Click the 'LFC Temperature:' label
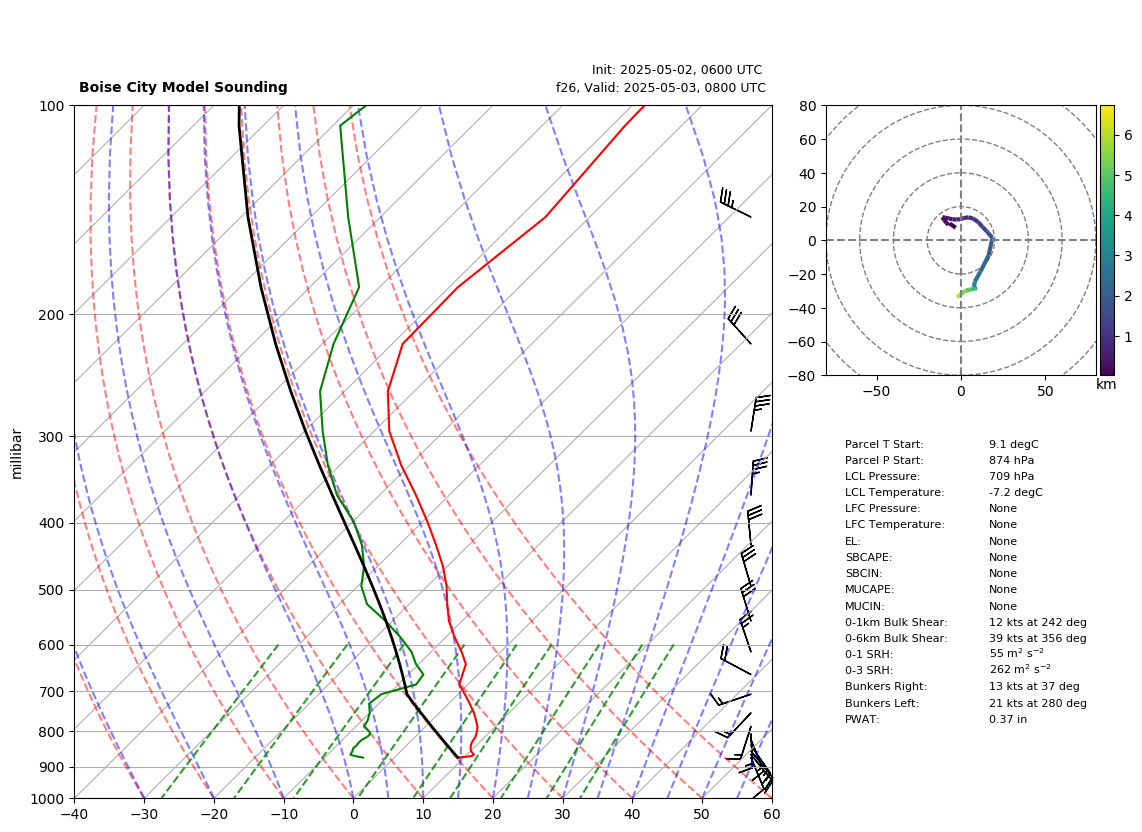 894,525
